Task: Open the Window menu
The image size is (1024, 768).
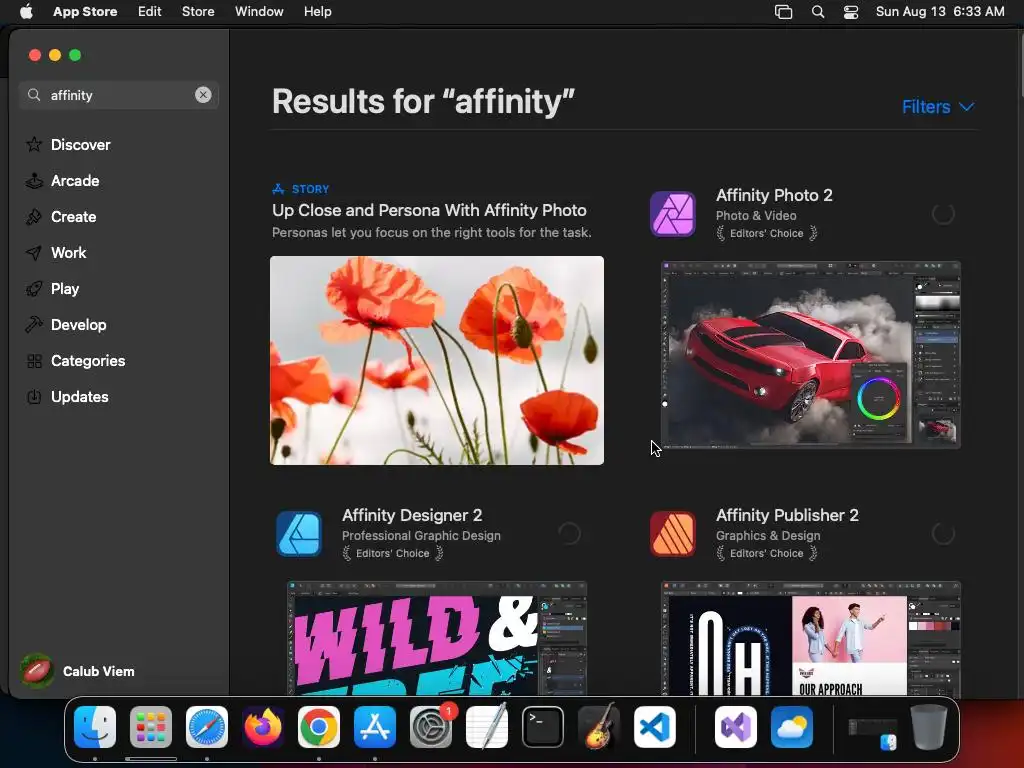Action: (x=259, y=12)
